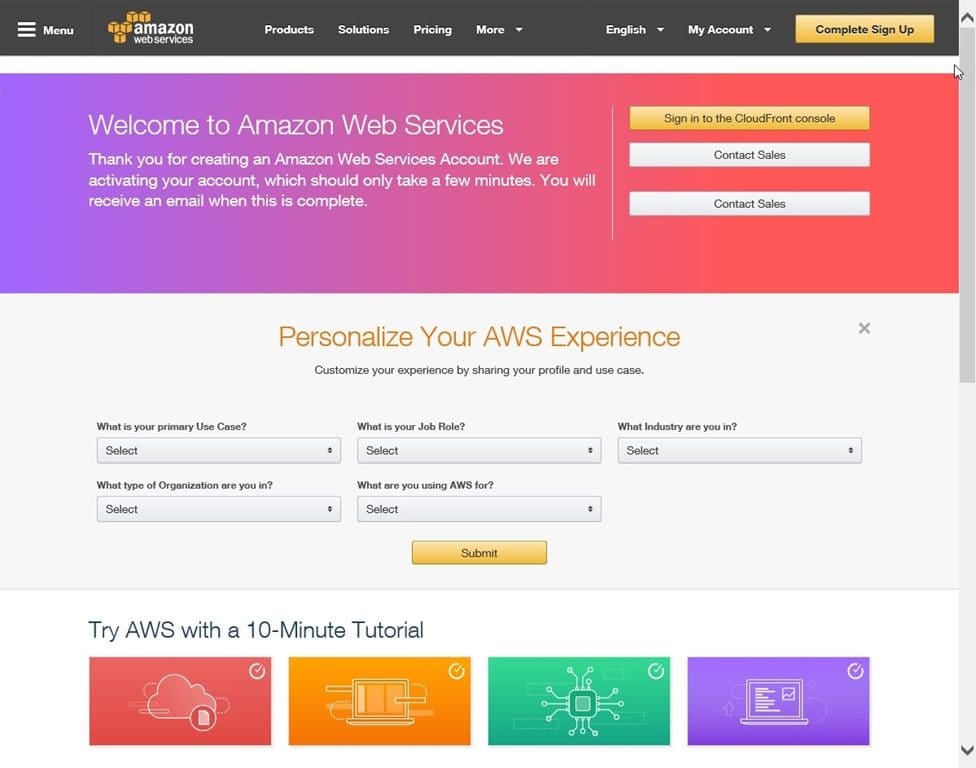Image resolution: width=976 pixels, height=768 pixels.
Task: Click the Menu label in the header
Action: pyautogui.click(x=58, y=30)
